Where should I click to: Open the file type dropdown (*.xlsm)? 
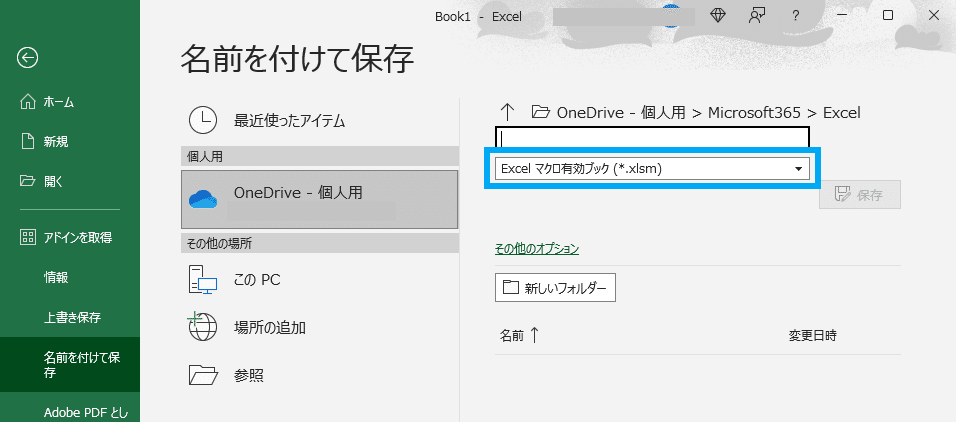(x=652, y=169)
